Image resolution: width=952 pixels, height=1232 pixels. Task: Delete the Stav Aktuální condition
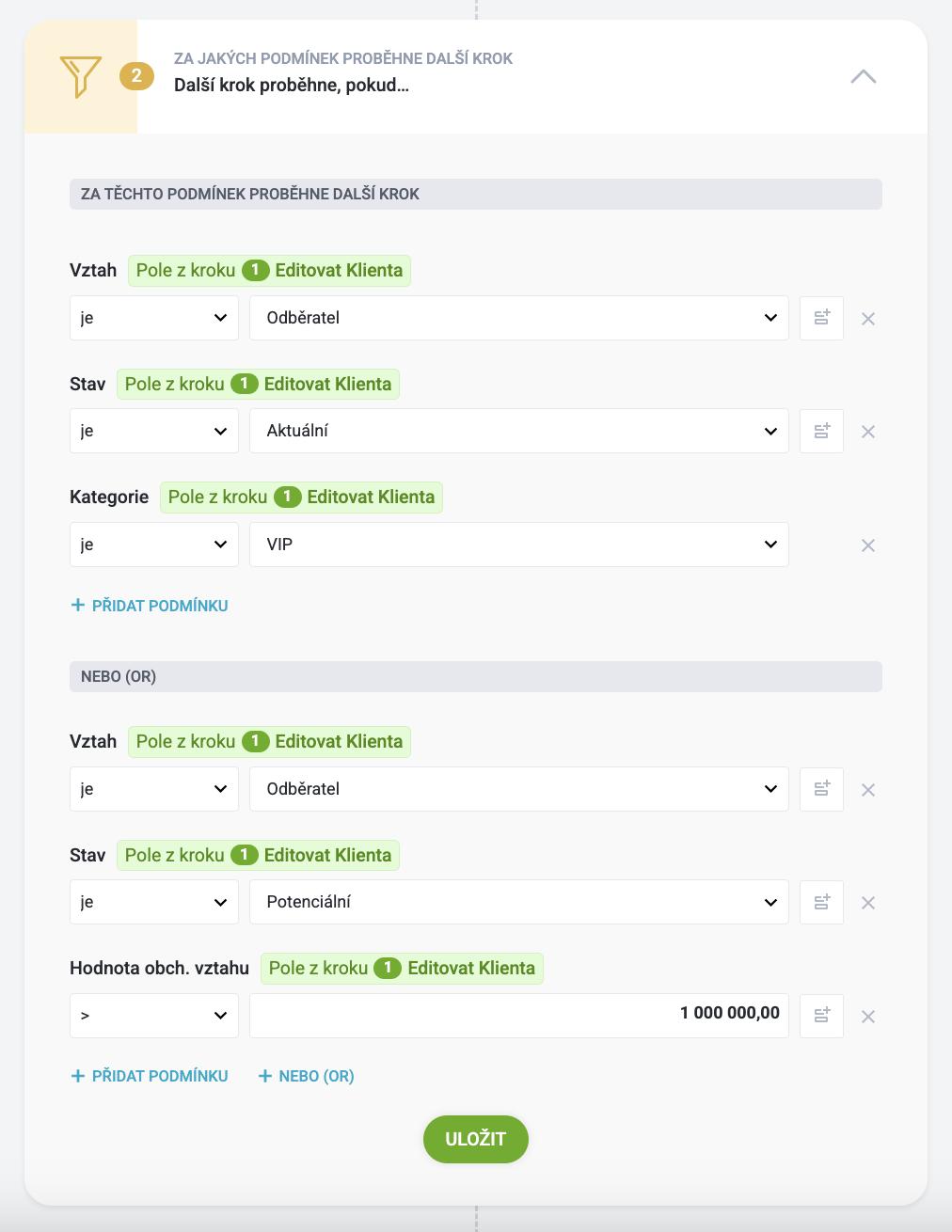[x=868, y=432]
